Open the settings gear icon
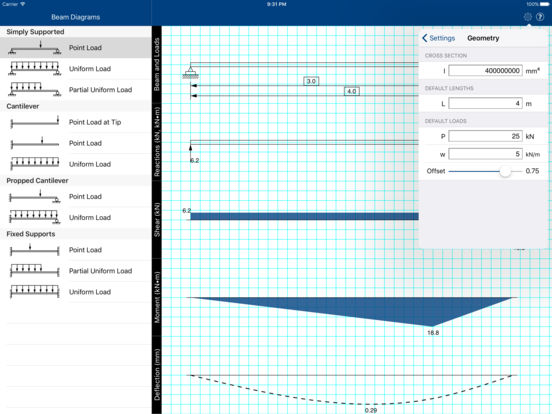The height and width of the screenshot is (414, 552). coord(527,17)
